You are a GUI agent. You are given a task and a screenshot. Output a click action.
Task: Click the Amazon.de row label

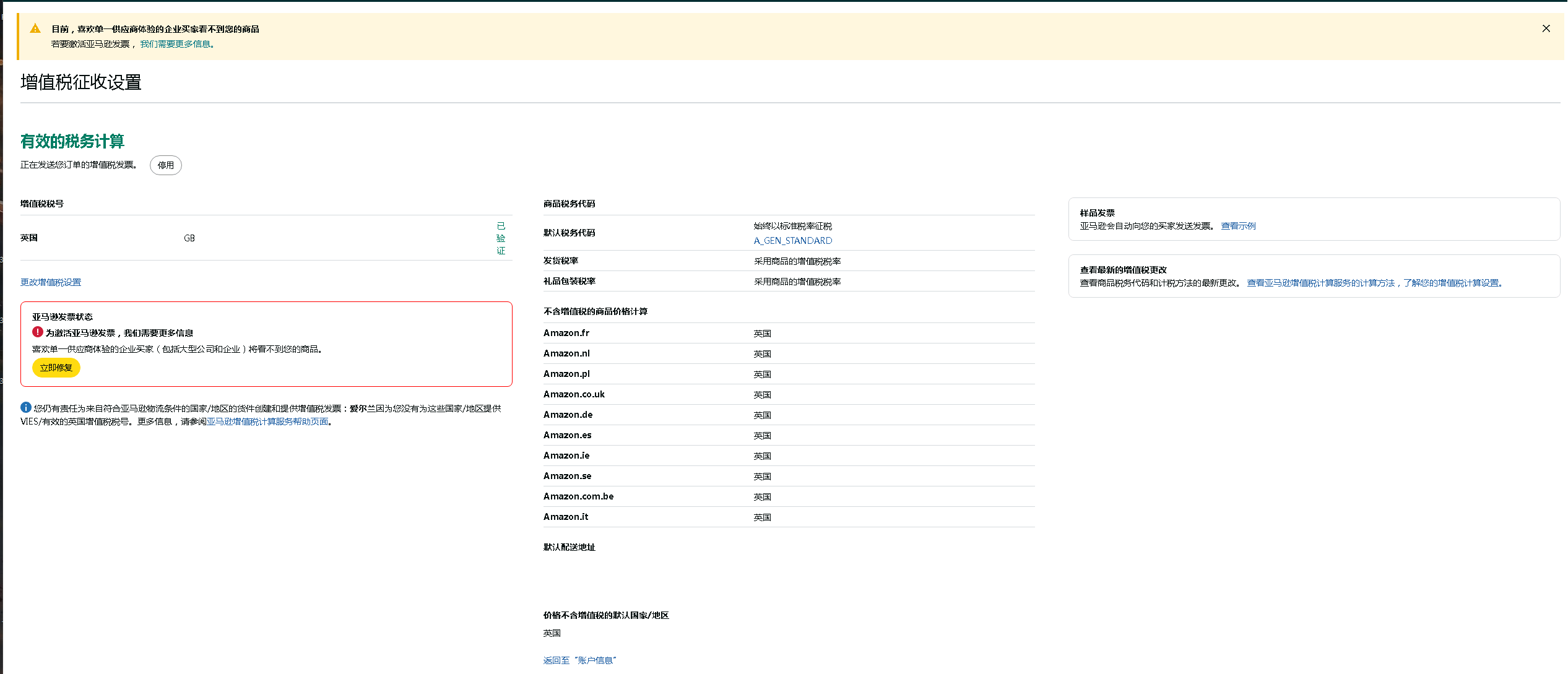click(x=568, y=415)
